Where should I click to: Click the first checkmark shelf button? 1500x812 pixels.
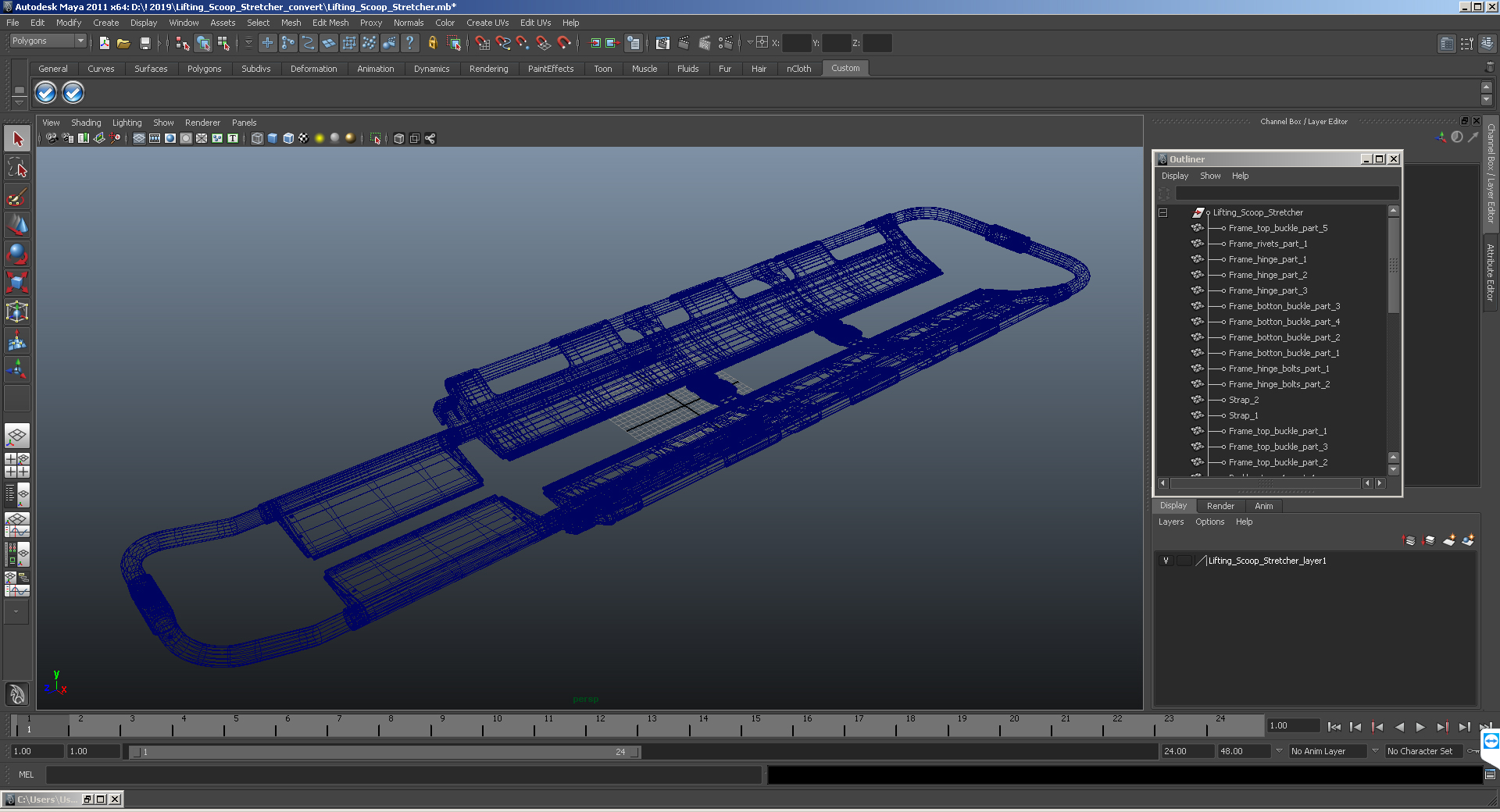click(x=46, y=93)
